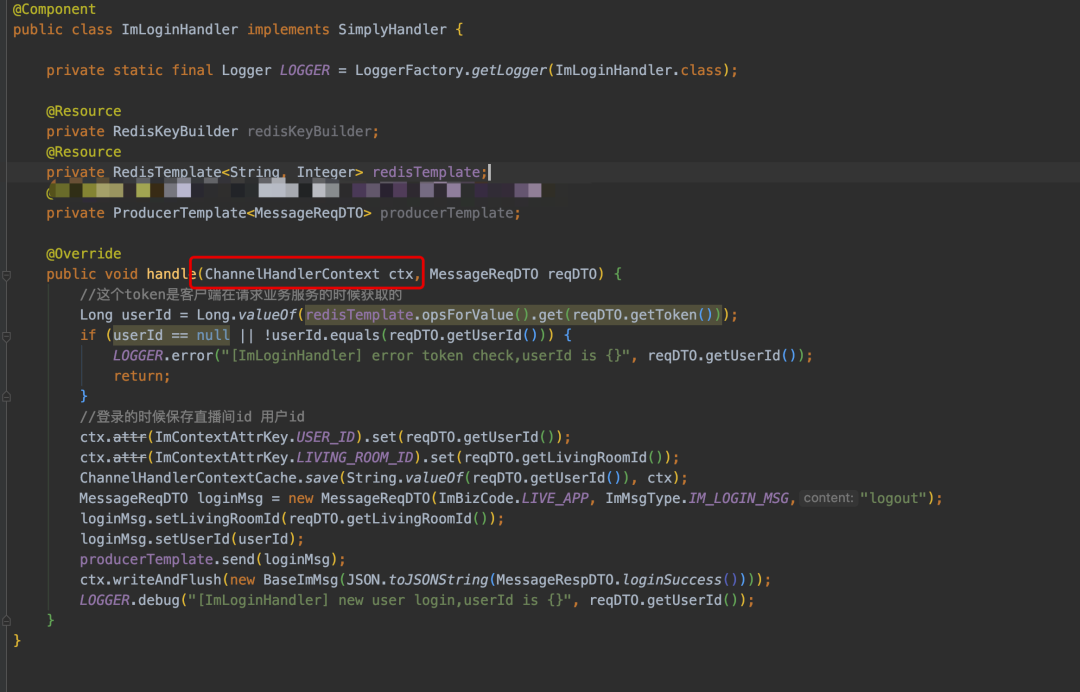
Task: Click the @Component annotation
Action: 54,9
